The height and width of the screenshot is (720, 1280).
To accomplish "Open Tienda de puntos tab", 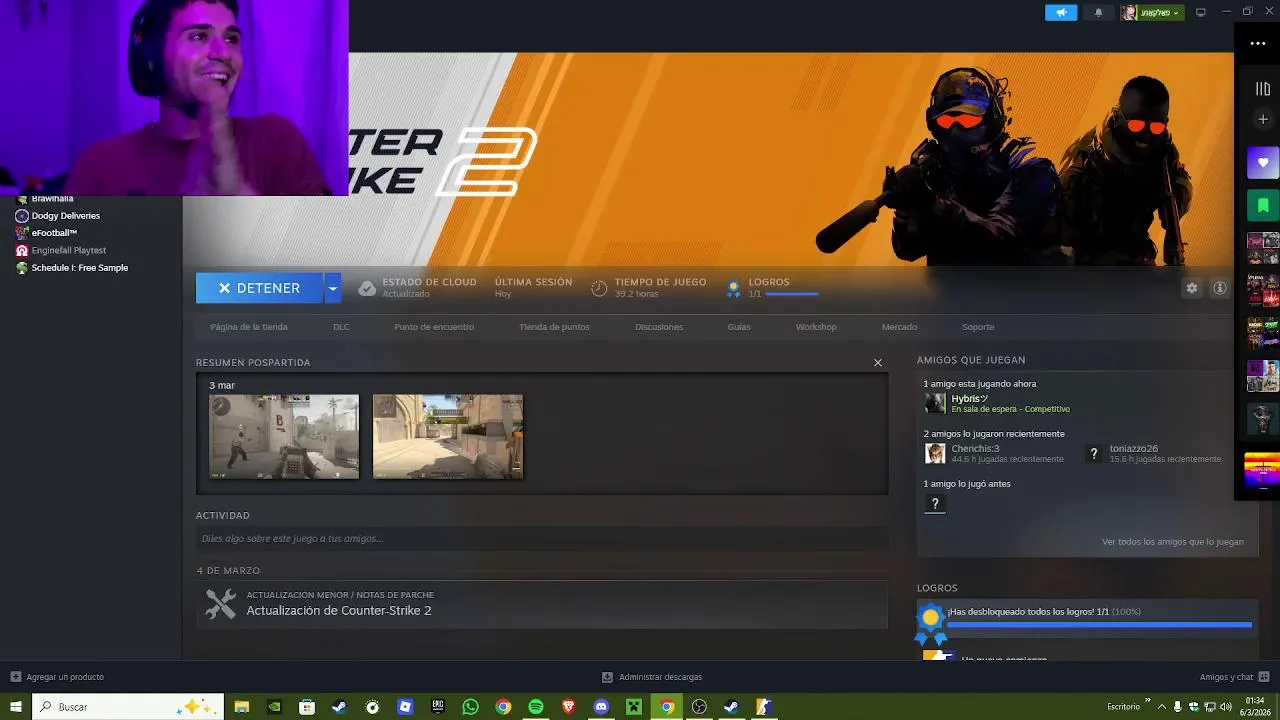I will pos(554,327).
